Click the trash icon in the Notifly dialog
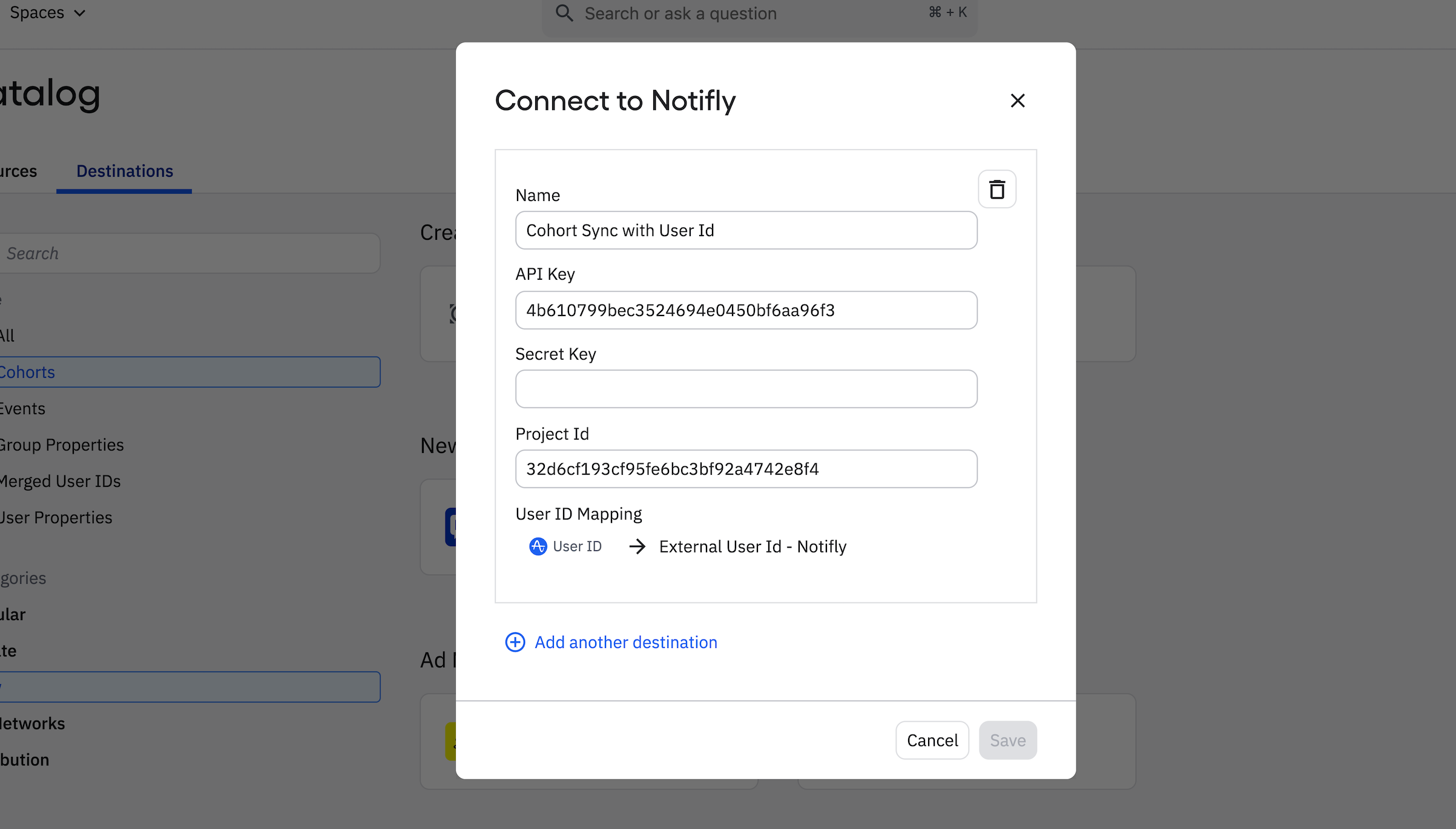 click(997, 189)
